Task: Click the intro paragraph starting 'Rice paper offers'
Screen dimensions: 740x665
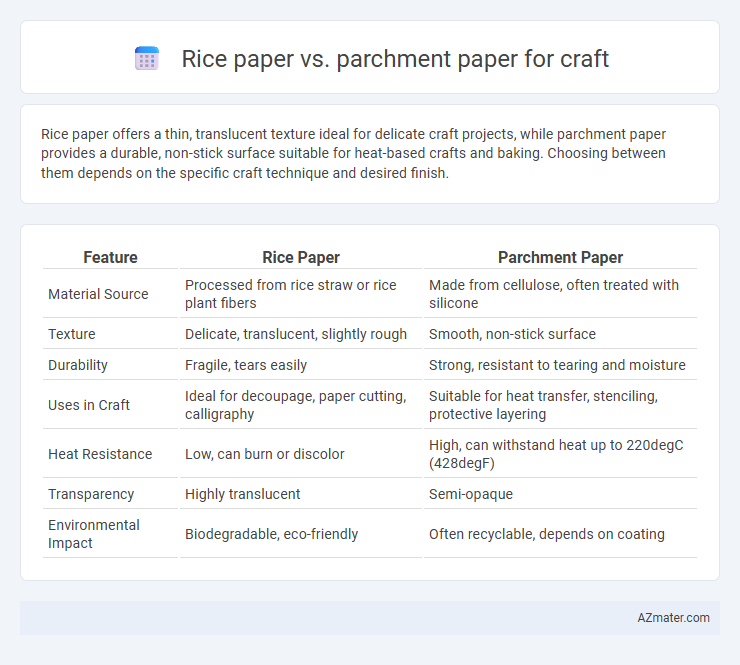Action: [x=353, y=153]
